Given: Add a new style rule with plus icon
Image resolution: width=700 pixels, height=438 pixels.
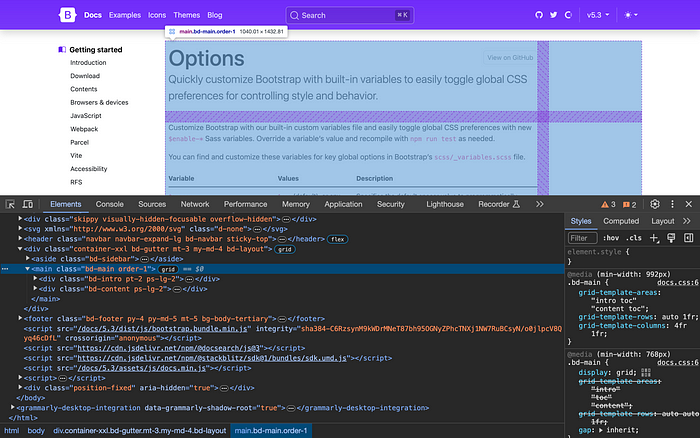Looking at the screenshot, I should pyautogui.click(x=654, y=238).
